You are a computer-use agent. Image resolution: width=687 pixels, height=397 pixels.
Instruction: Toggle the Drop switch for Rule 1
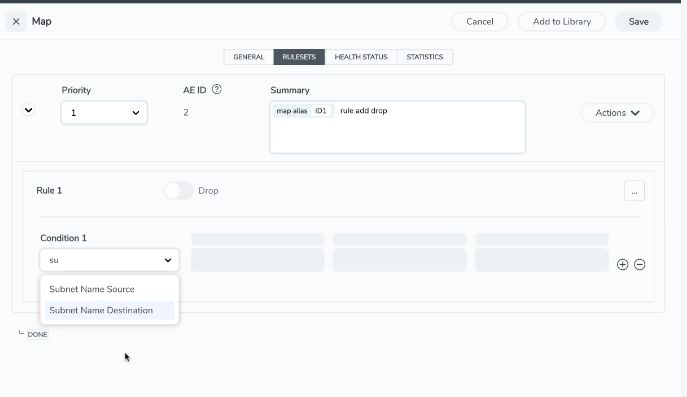pyautogui.click(x=179, y=191)
